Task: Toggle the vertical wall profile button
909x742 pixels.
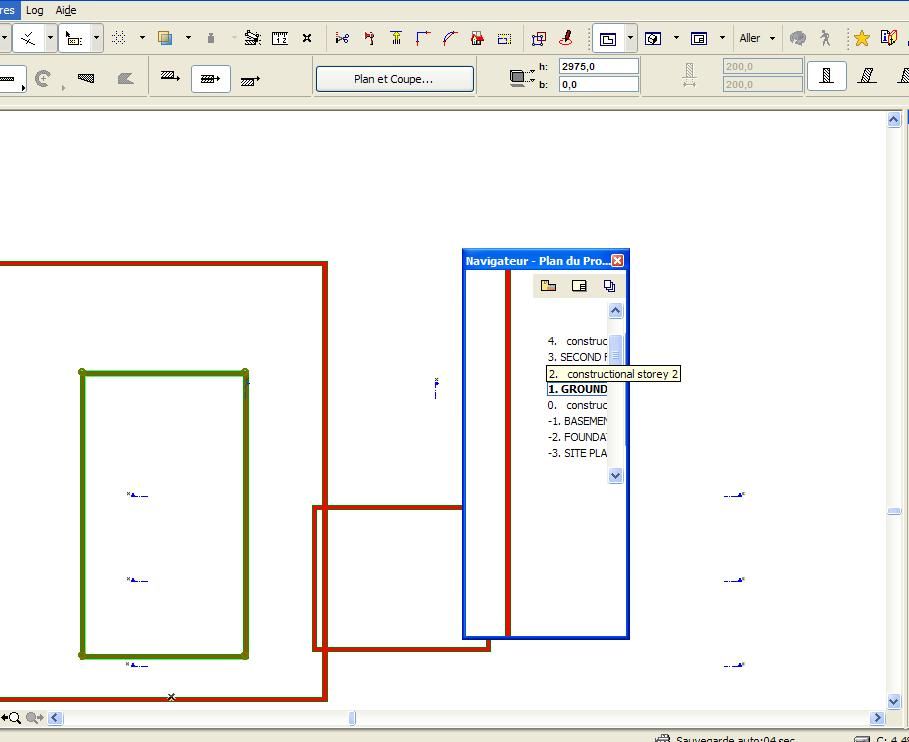Action: [x=826, y=76]
